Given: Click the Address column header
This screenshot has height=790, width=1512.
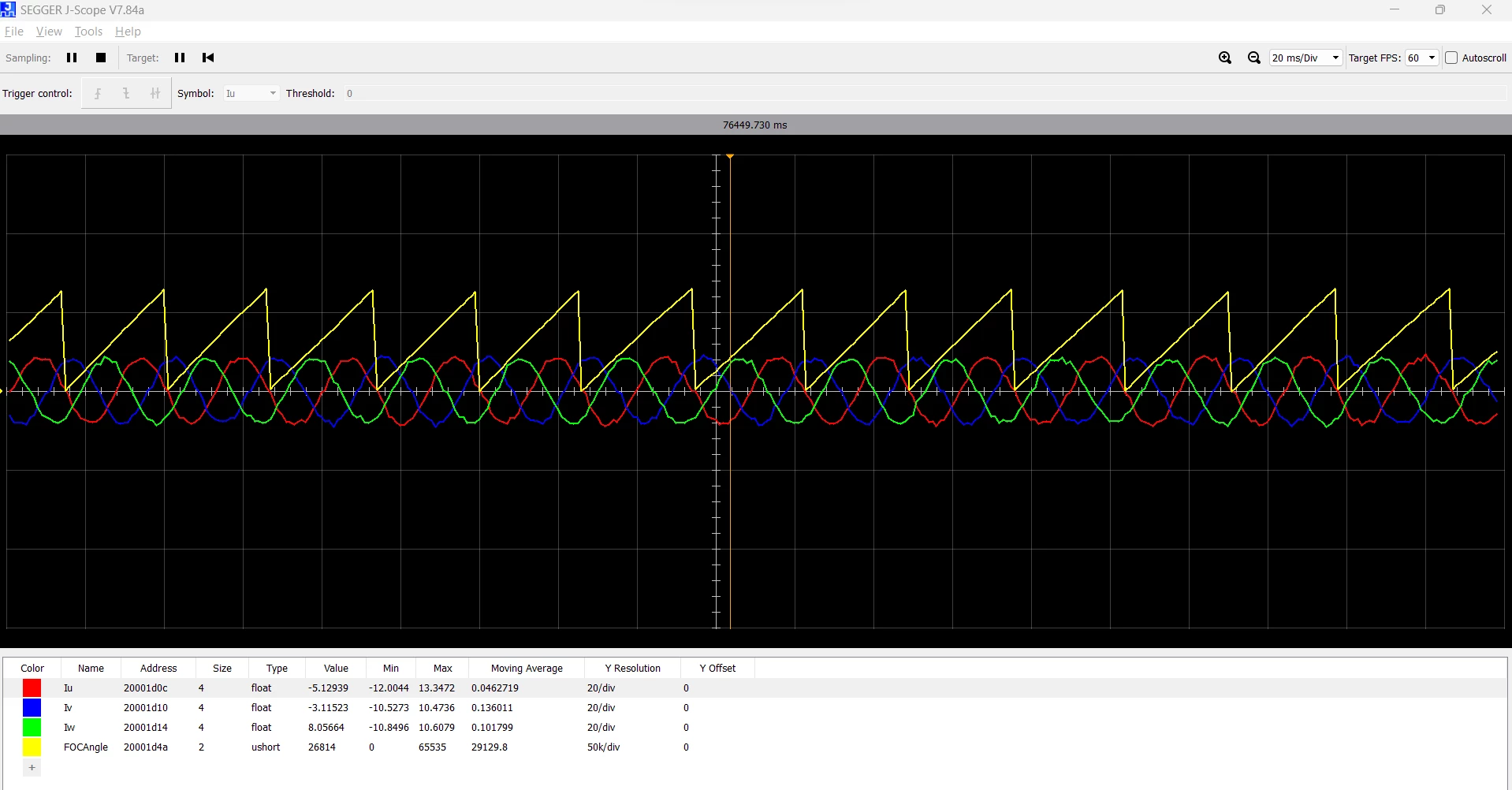Looking at the screenshot, I should click(x=158, y=668).
